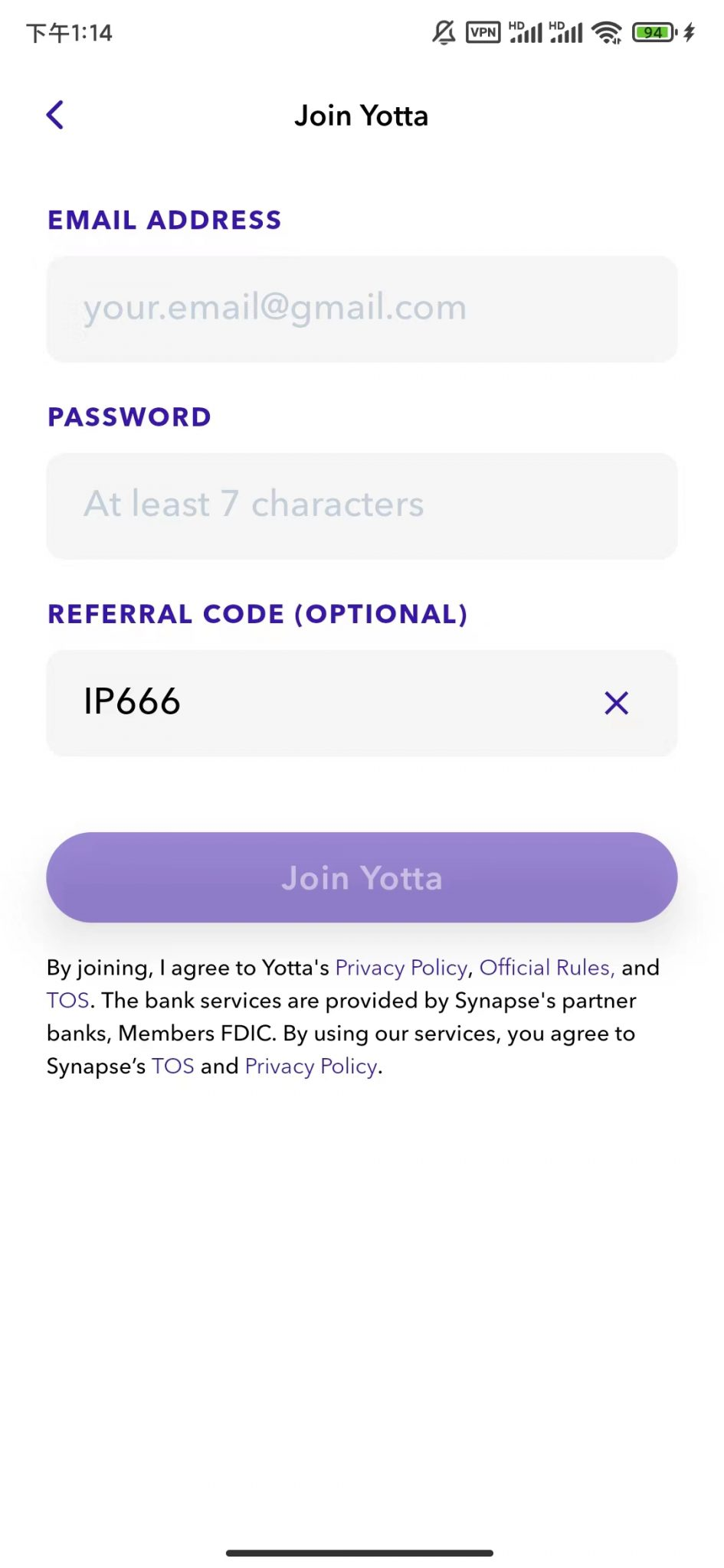Tap the first HD cellular signal icon

(526, 32)
